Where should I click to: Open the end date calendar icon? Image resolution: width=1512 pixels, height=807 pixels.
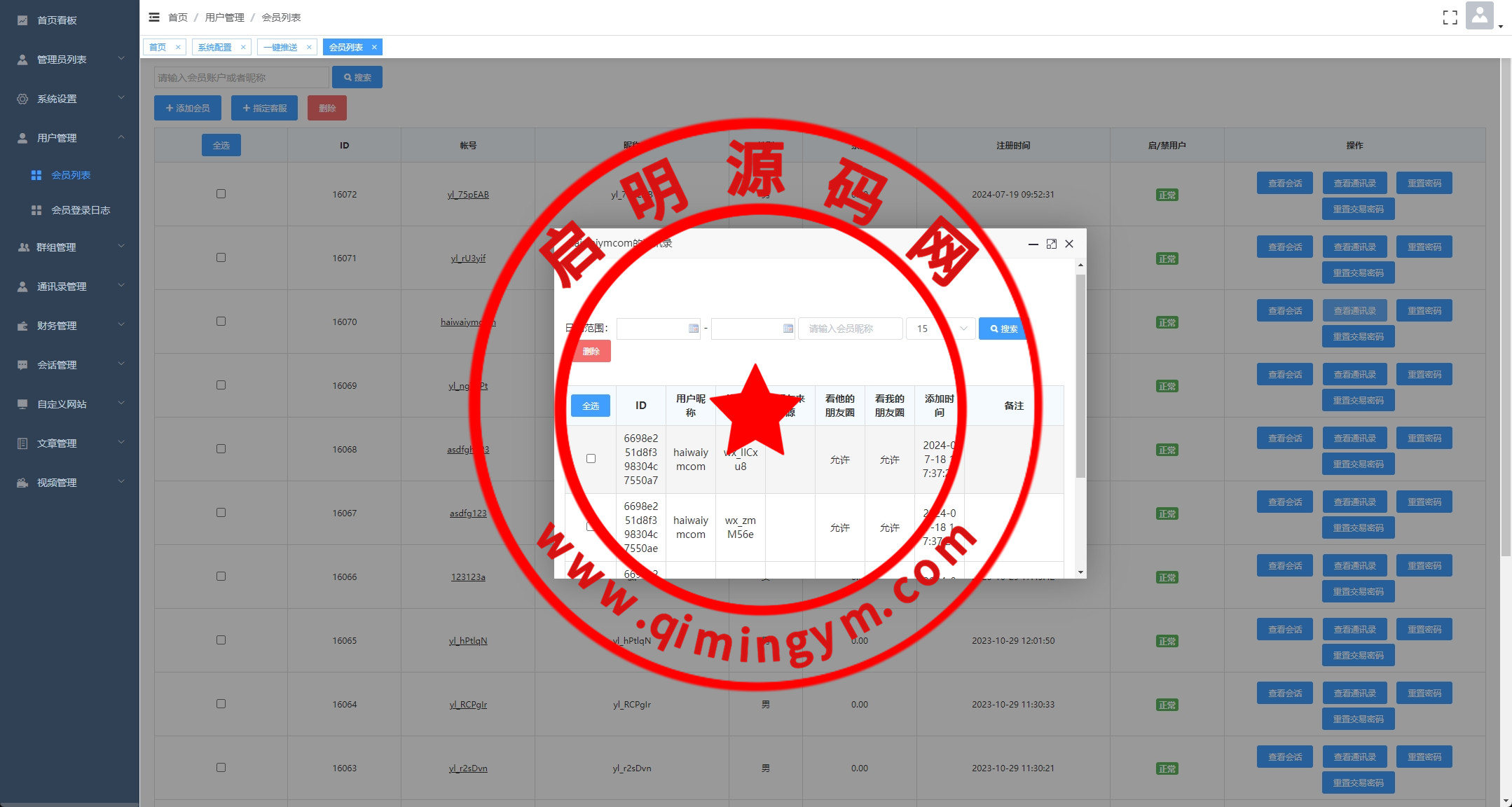[788, 329]
